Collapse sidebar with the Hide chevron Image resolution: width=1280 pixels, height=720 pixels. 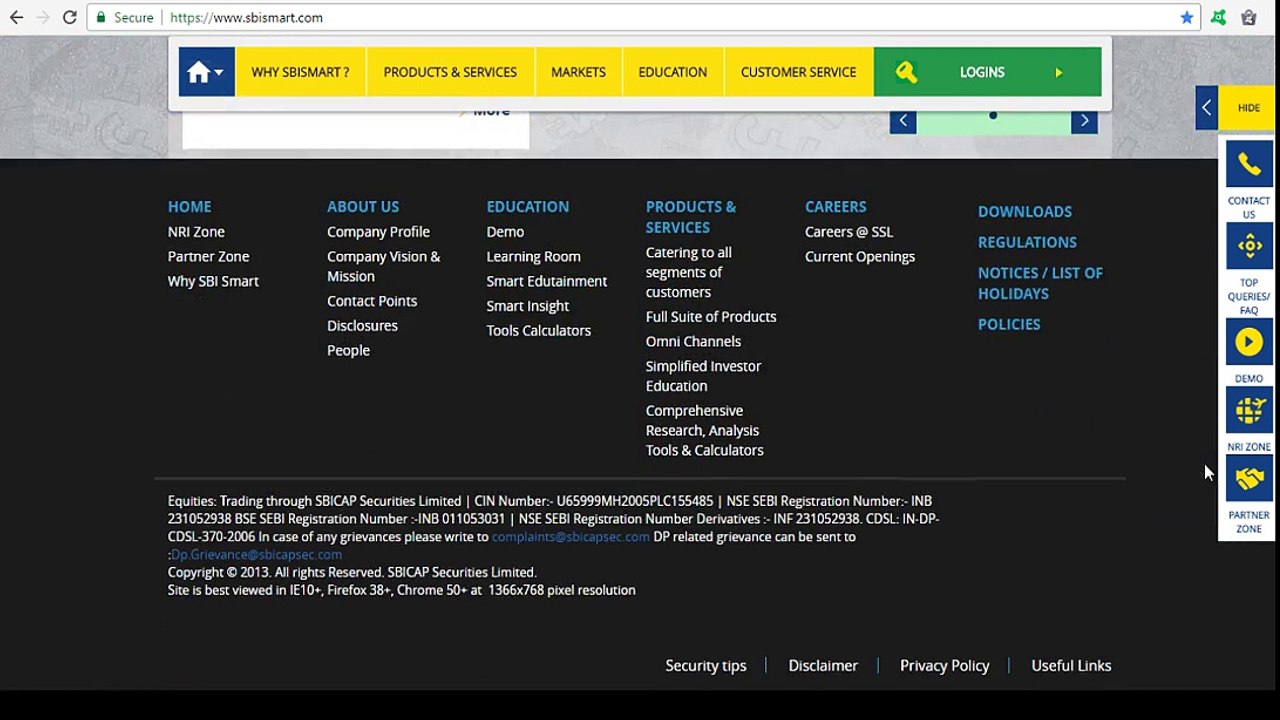coord(1206,108)
